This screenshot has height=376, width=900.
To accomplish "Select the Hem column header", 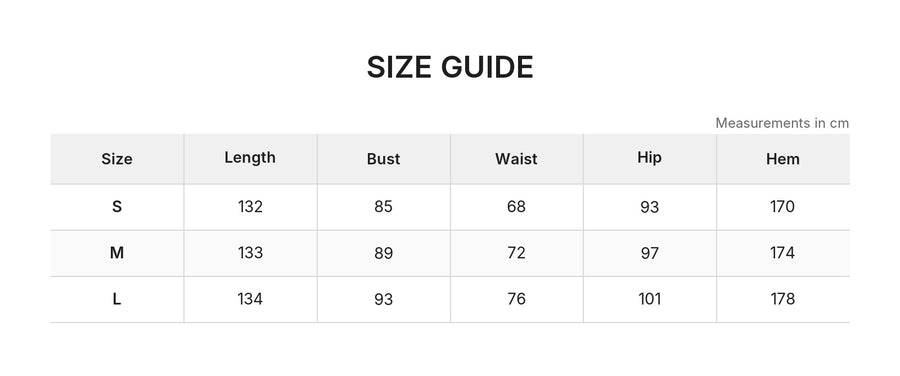I will click(782, 159).
